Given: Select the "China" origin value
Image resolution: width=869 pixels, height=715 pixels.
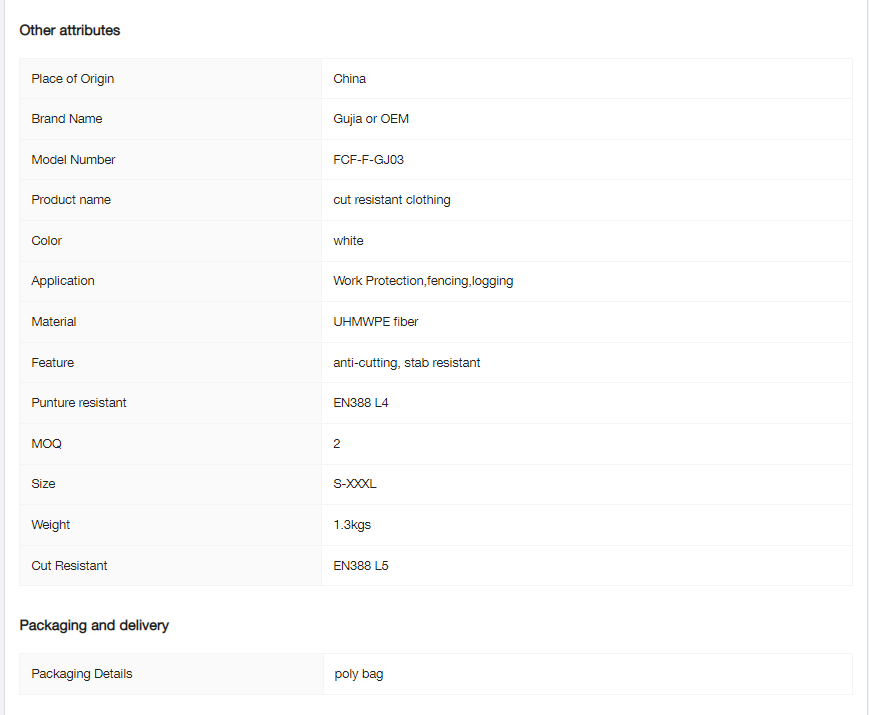Looking at the screenshot, I should click(x=350, y=79).
